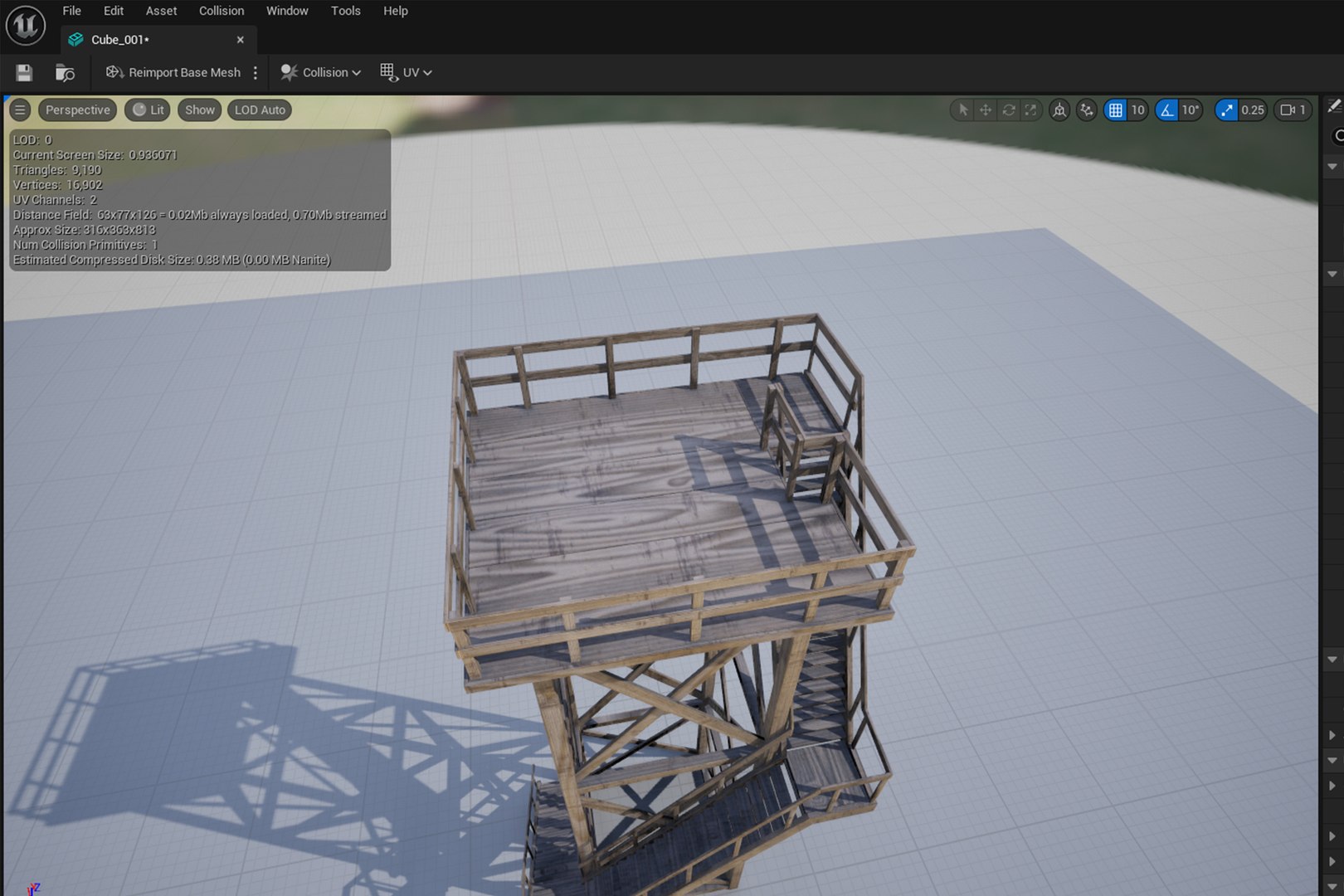Open the Perspective view type dropdown
Screen dimensions: 1344x896
coord(78,110)
